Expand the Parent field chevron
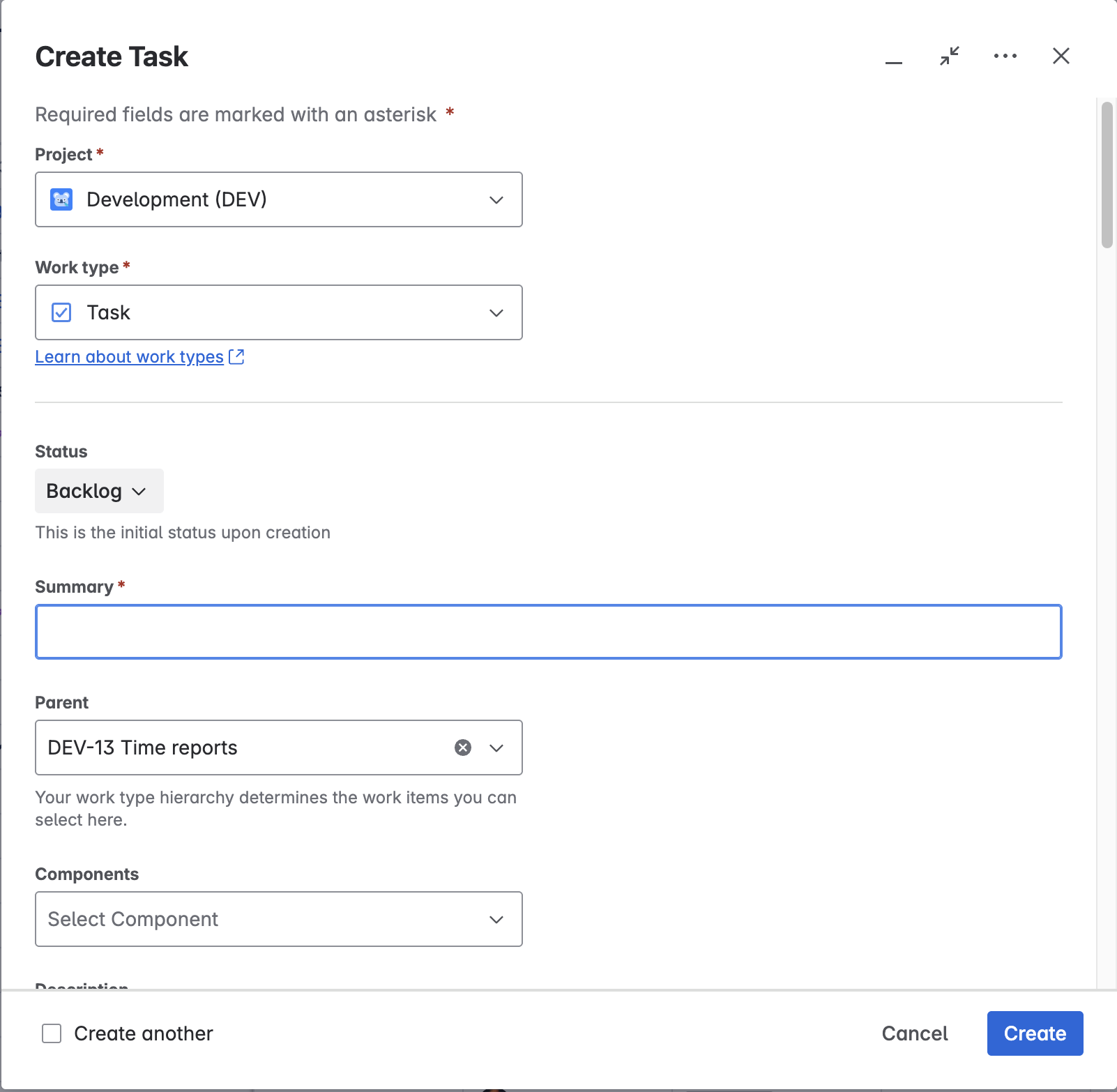This screenshot has height=1092, width=1117. coord(496,748)
